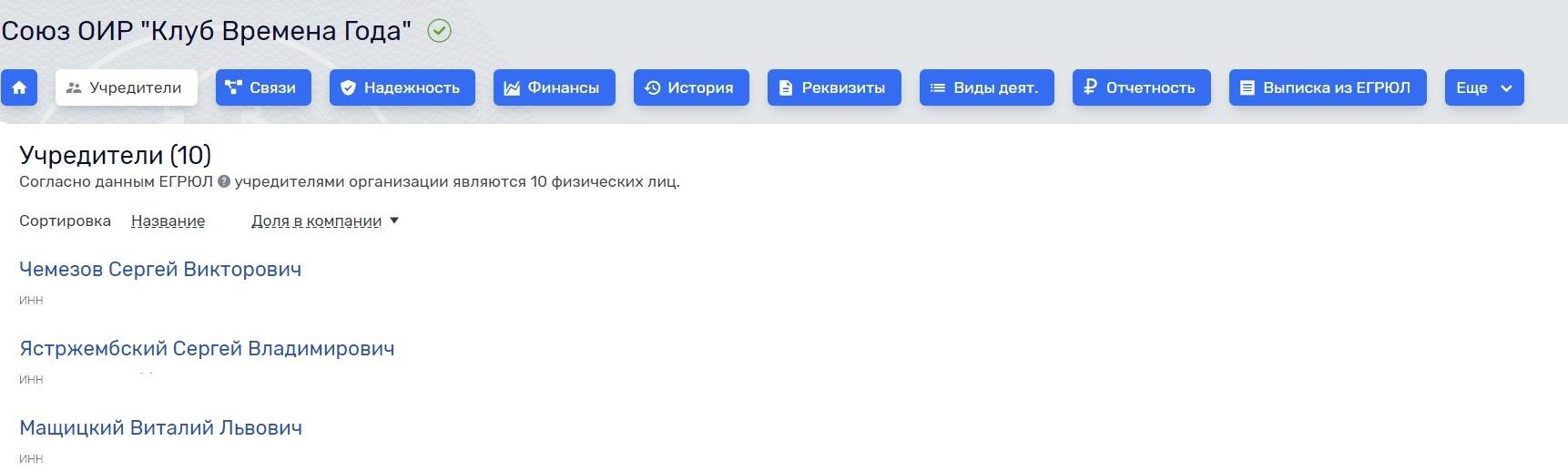The height and width of the screenshot is (472, 1568).
Task: Open the home icon tab
Action: tap(19, 87)
